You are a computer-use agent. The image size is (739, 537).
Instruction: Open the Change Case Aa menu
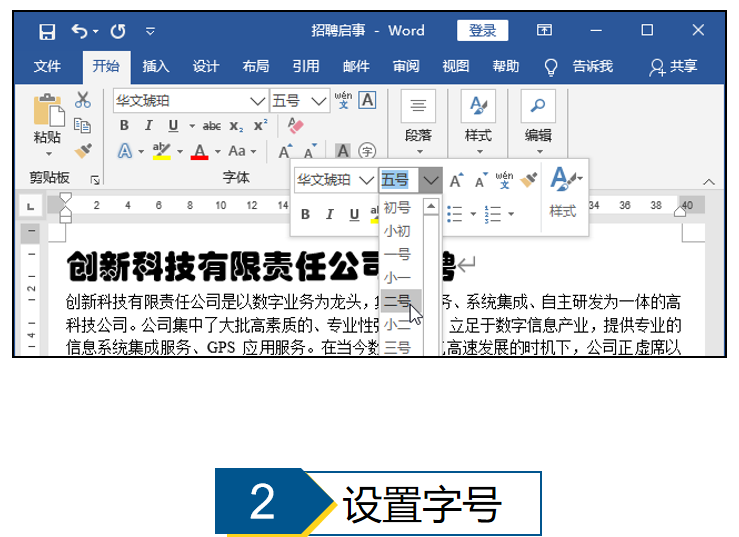coord(242,151)
